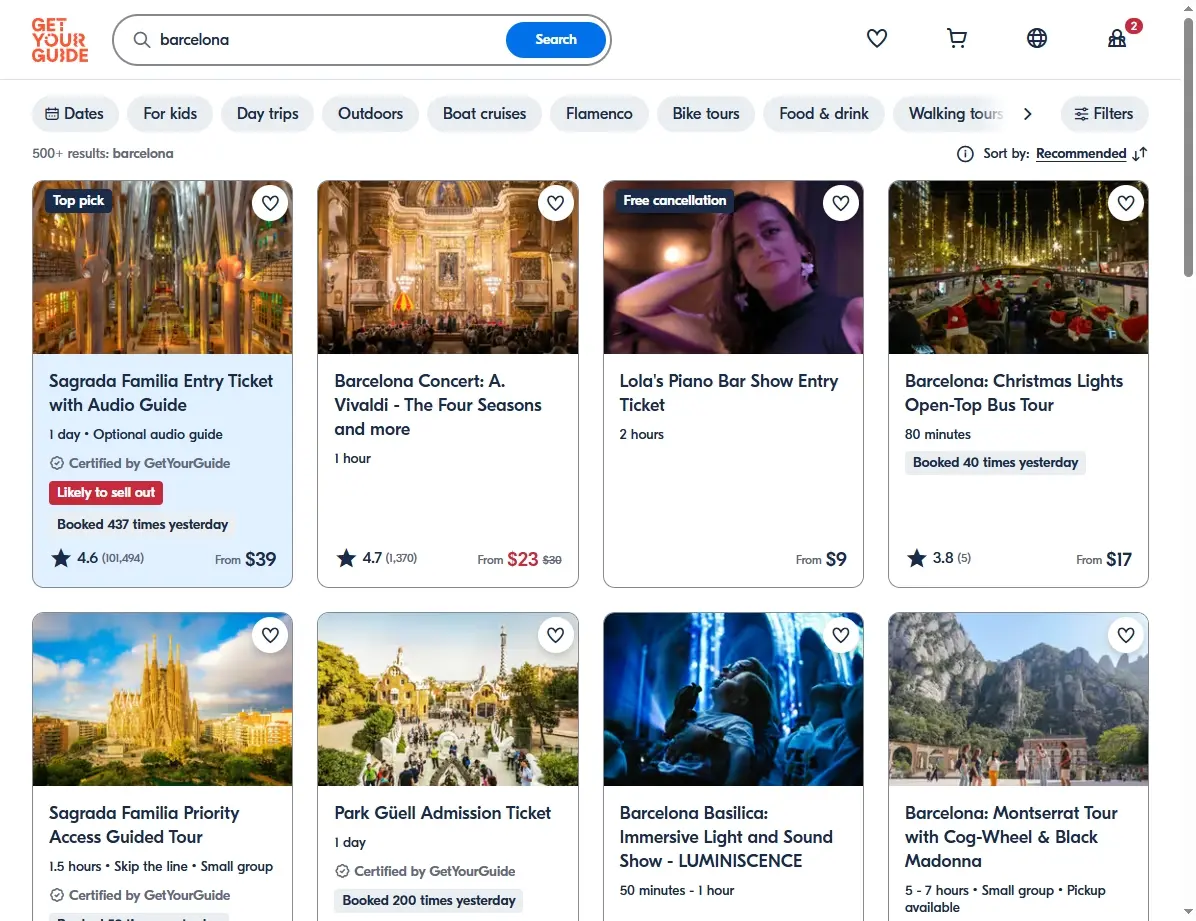Open the Filters panel
1196x921 pixels.
pyautogui.click(x=1104, y=114)
